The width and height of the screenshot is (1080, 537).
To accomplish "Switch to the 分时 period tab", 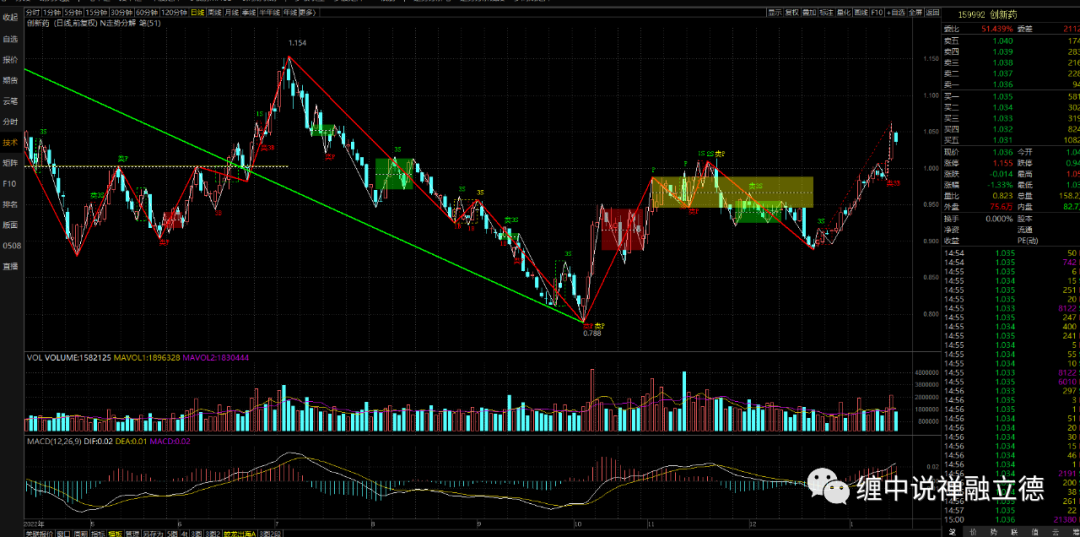I will pyautogui.click(x=32, y=12).
